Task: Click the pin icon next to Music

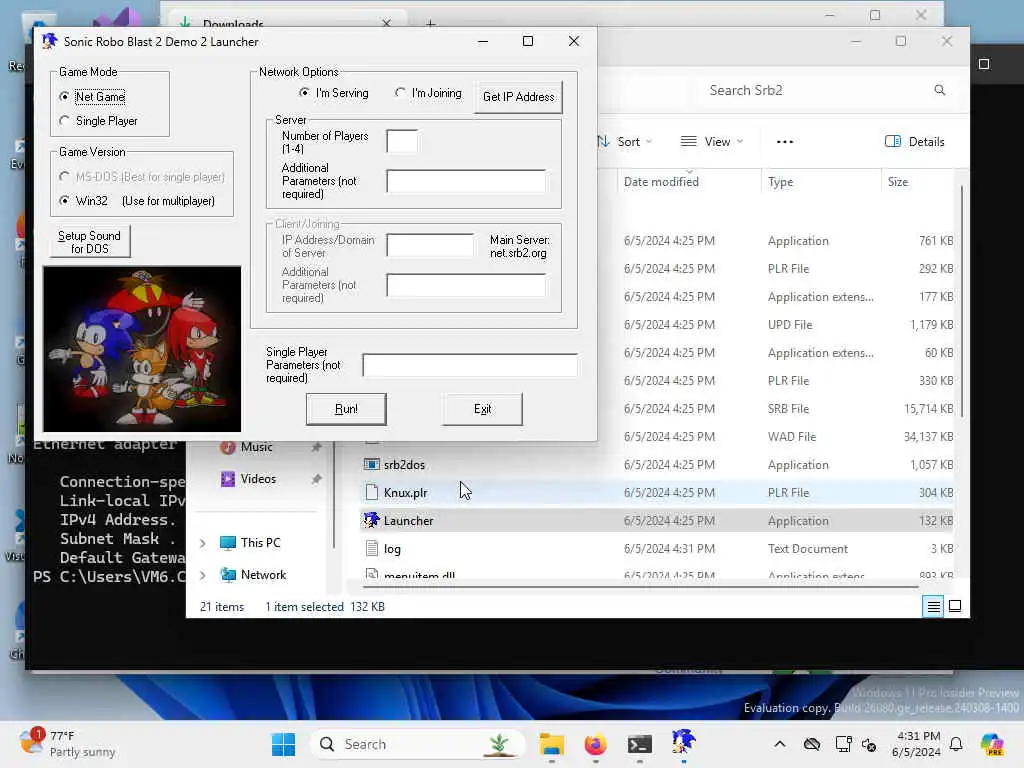Action: (317, 447)
